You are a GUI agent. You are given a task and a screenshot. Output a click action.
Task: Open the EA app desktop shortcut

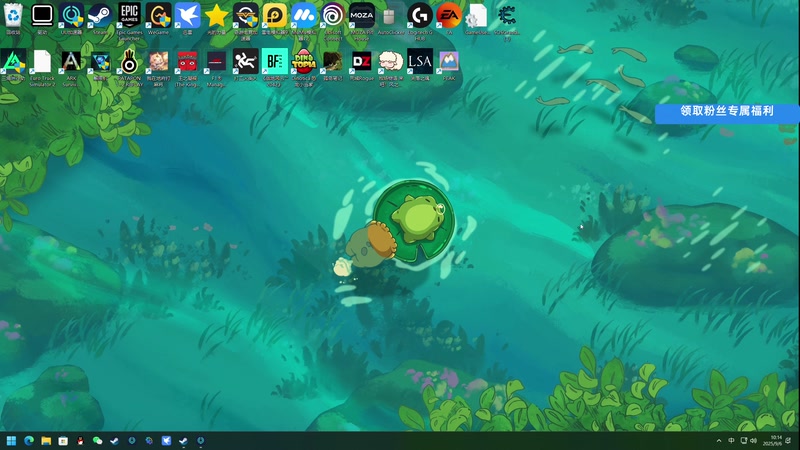449,16
